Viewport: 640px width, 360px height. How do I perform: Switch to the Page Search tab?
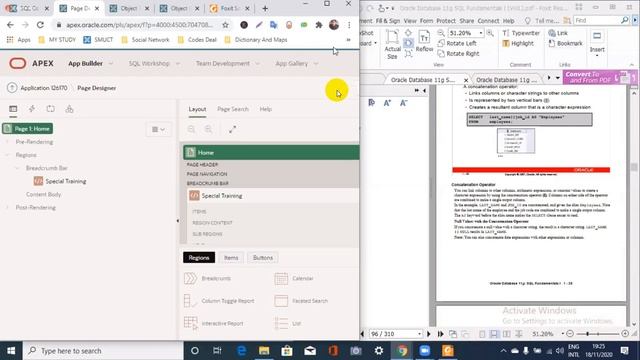[233, 109]
